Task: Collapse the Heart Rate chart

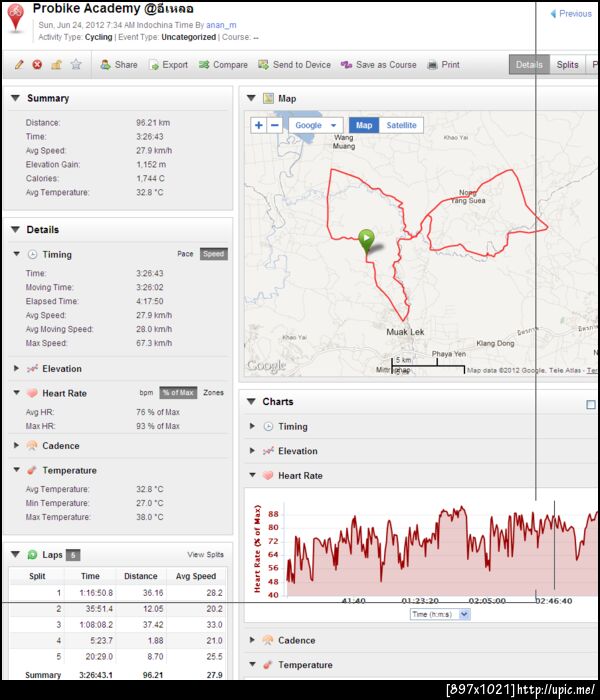Action: tap(252, 475)
